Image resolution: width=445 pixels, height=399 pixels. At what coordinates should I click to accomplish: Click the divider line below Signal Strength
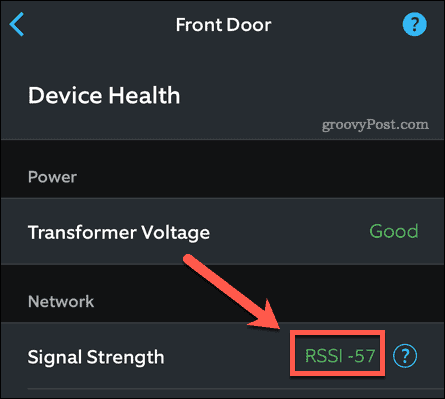click(235, 388)
